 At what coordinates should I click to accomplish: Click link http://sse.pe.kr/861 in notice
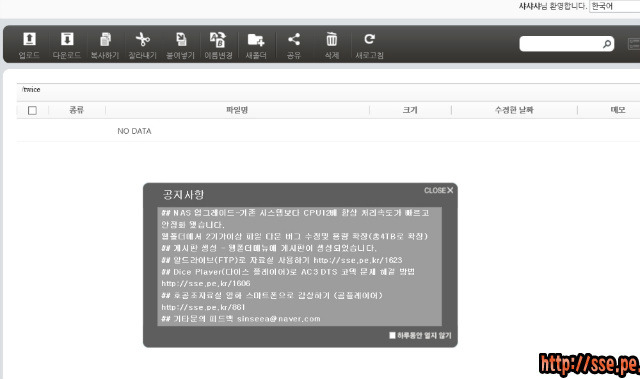click(x=203, y=307)
